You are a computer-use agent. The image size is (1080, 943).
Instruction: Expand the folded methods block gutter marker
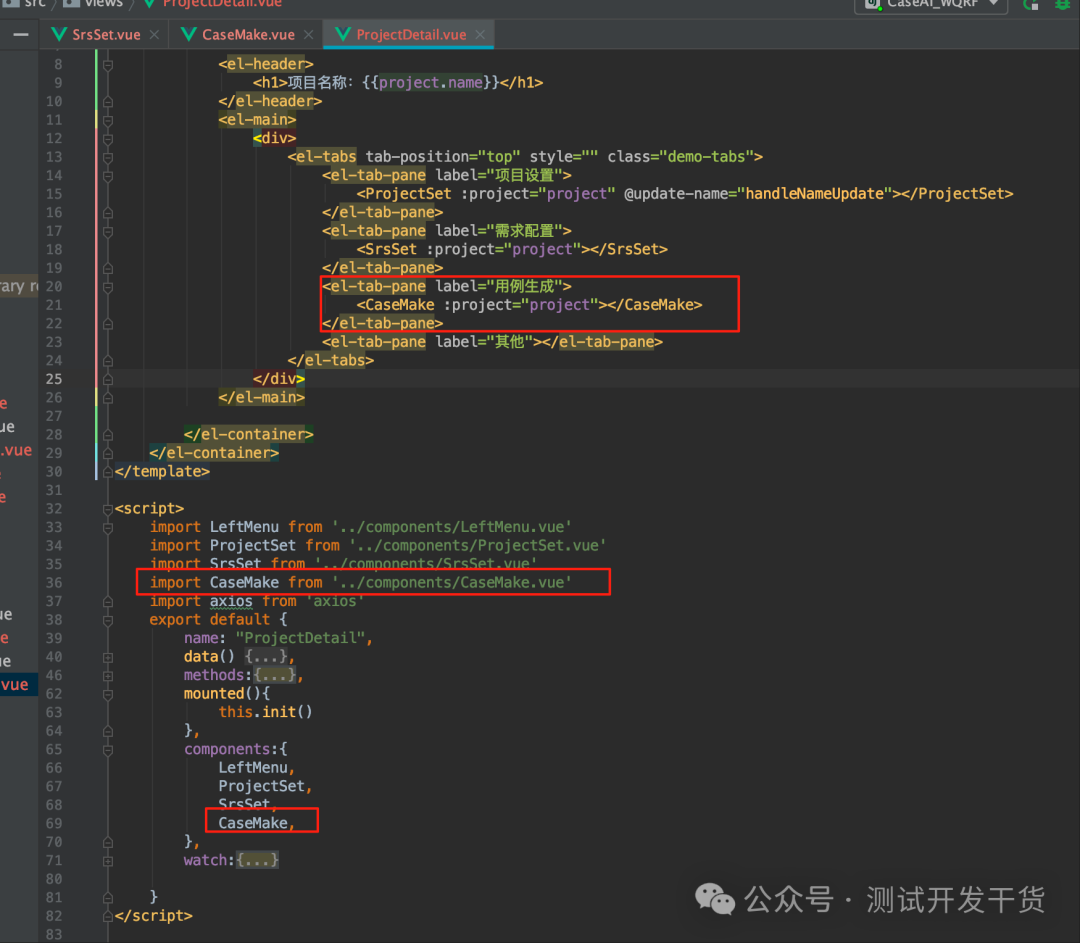[107, 675]
